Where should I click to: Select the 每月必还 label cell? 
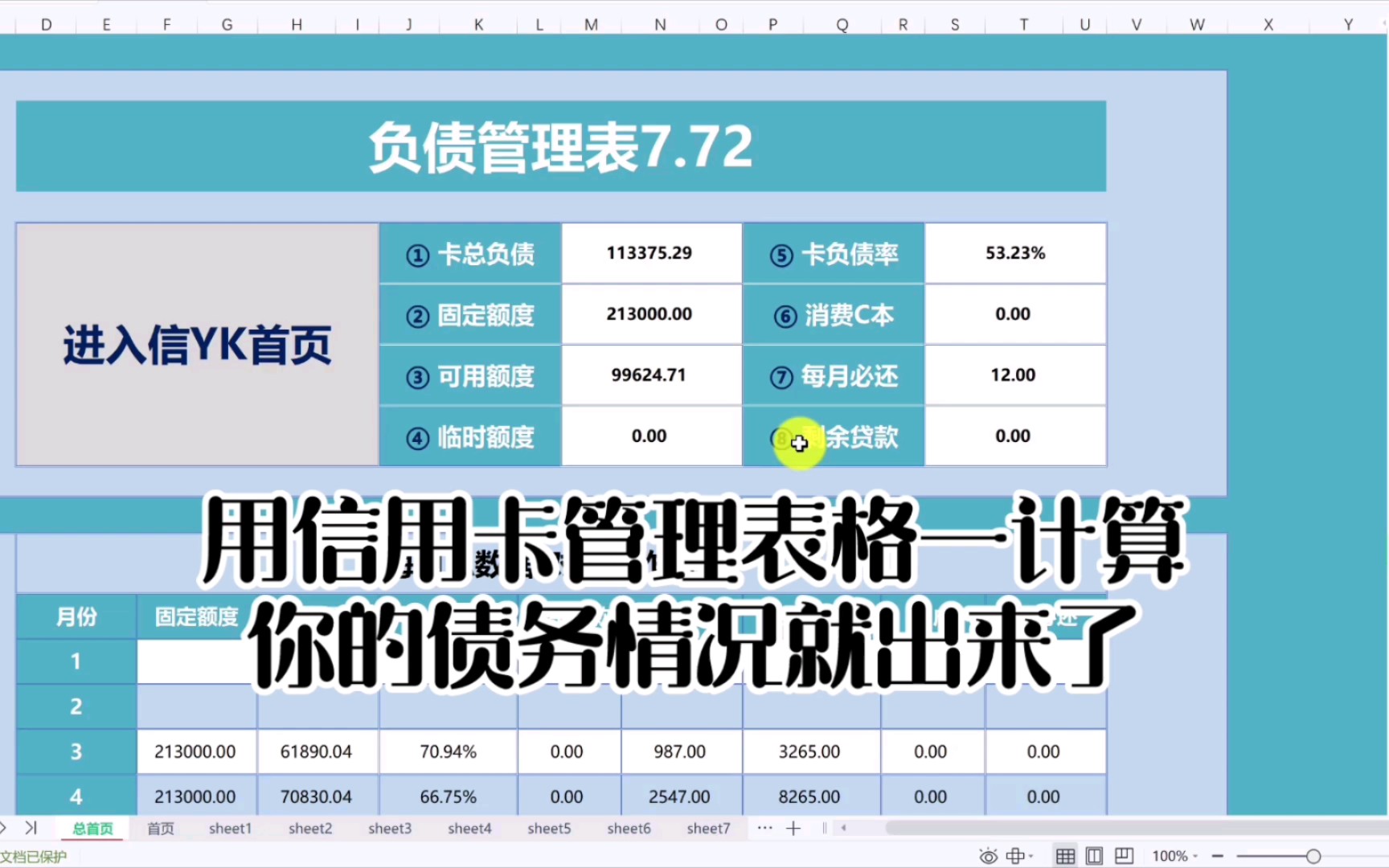pyautogui.click(x=834, y=376)
